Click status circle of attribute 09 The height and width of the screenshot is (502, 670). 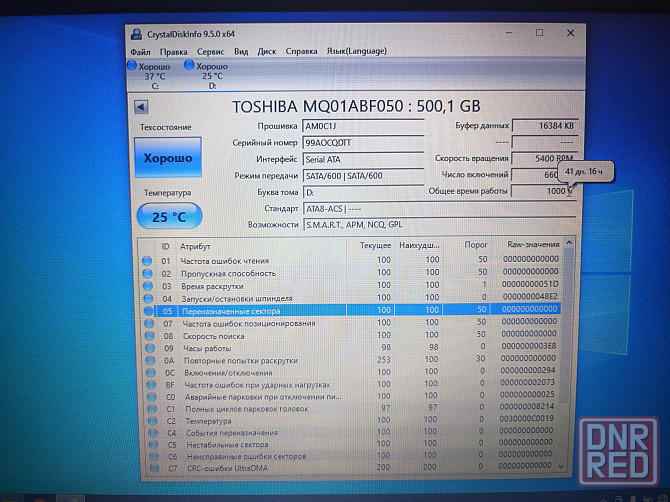(150, 348)
